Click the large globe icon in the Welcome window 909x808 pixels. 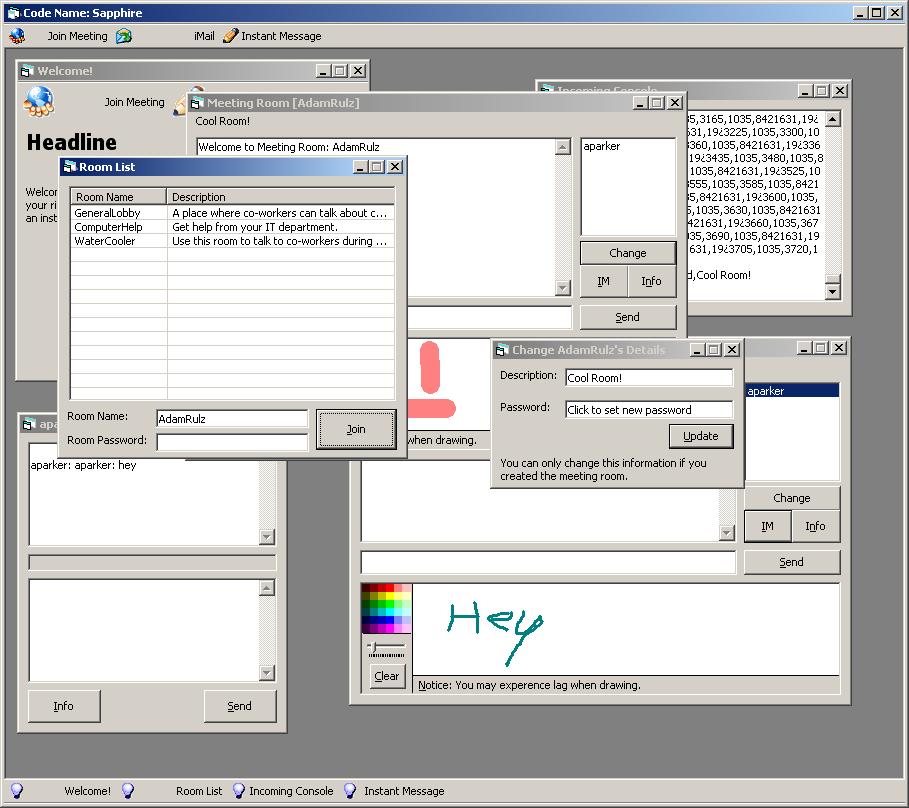pyautogui.click(x=39, y=100)
